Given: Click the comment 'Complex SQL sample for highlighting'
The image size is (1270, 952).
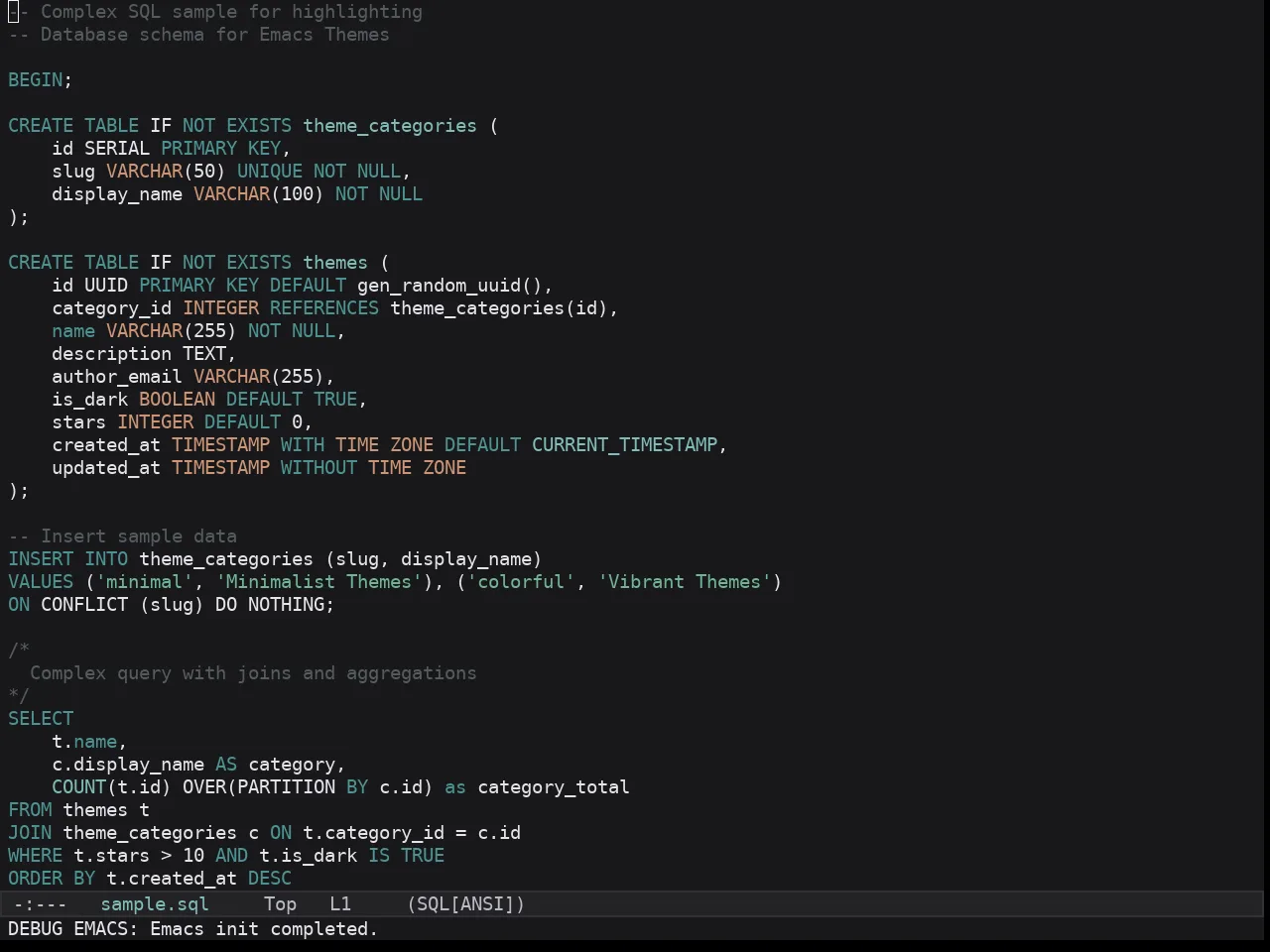Looking at the screenshot, I should pyautogui.click(x=231, y=12).
